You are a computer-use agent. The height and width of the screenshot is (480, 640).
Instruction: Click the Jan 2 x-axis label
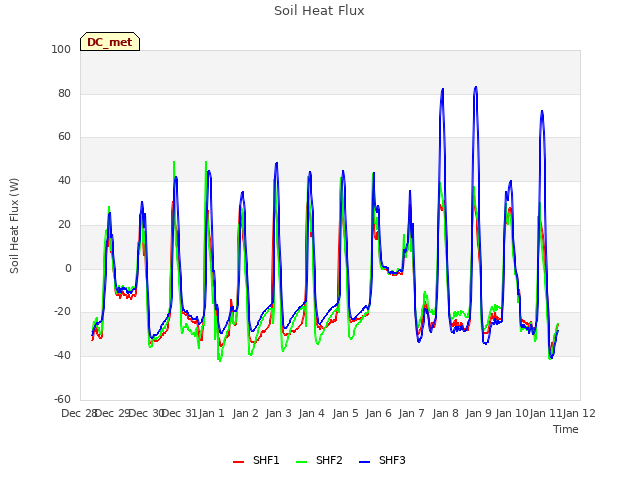246,413
